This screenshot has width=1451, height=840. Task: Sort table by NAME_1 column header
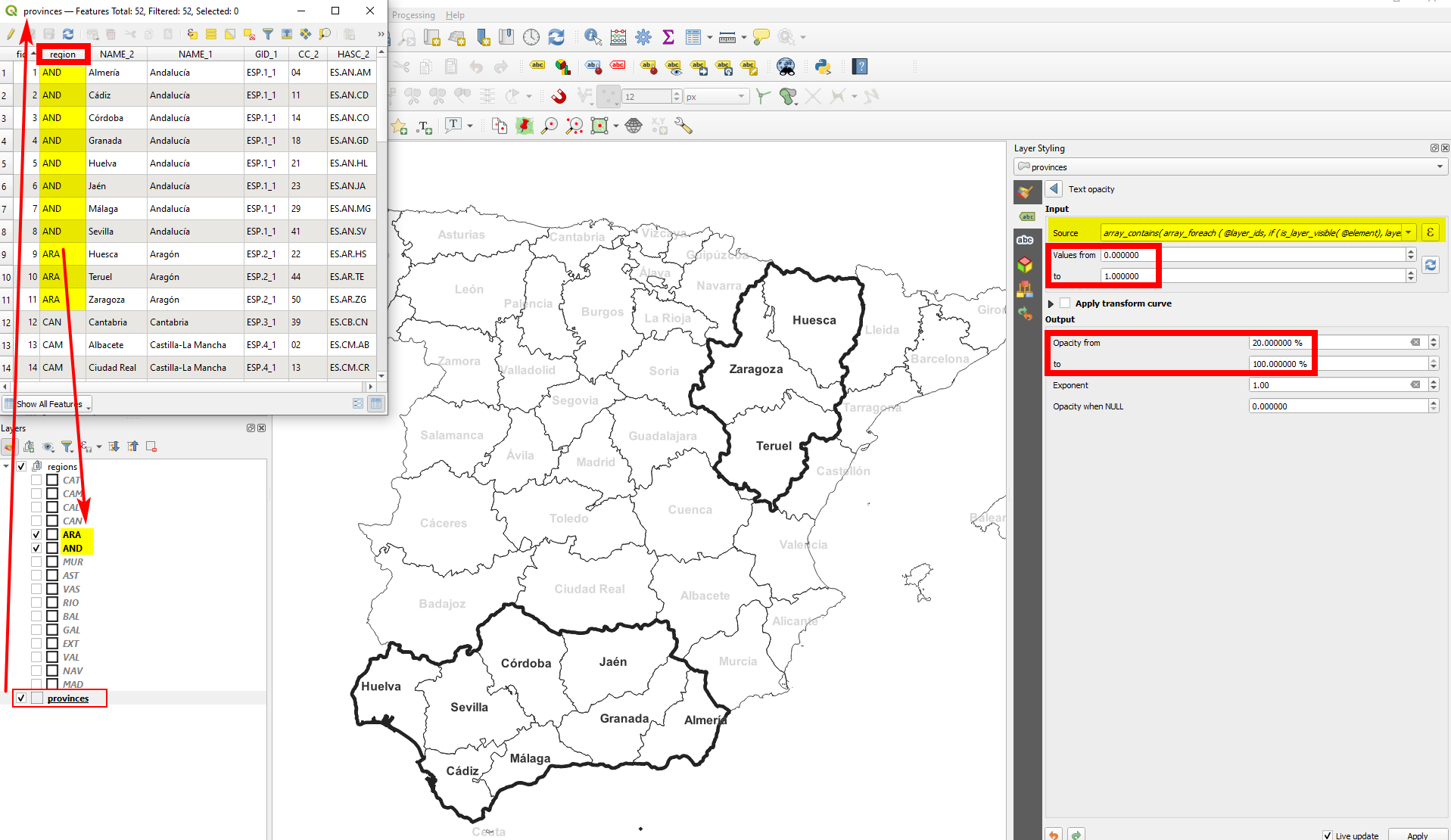(195, 54)
